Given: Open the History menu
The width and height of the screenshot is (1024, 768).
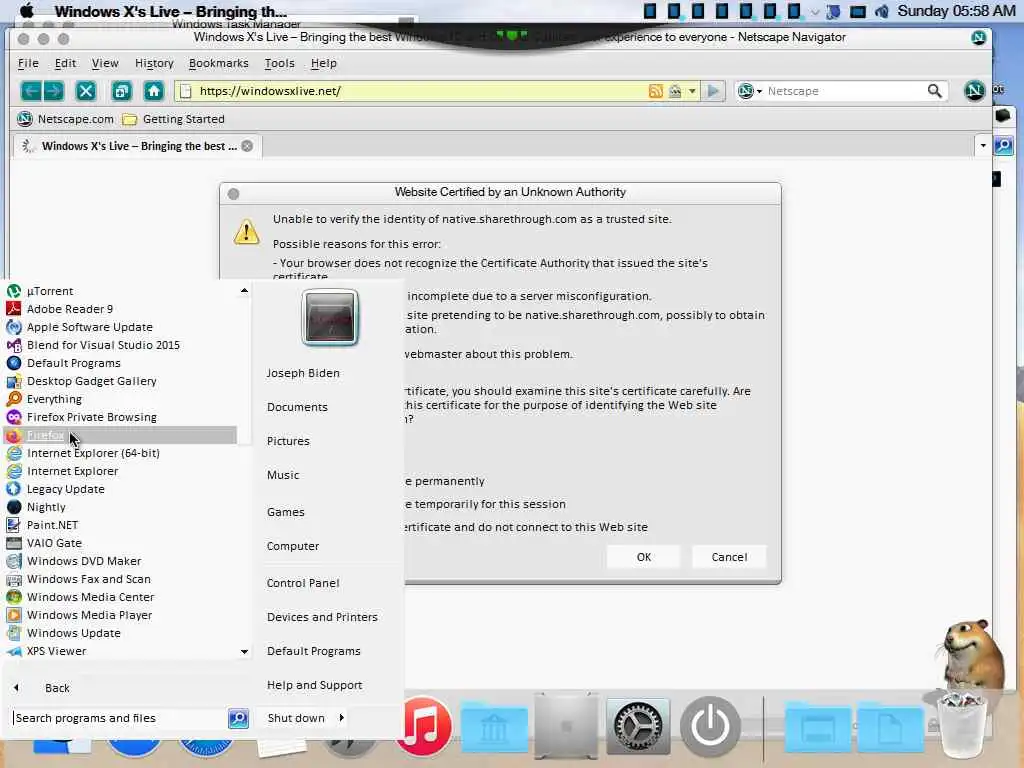Looking at the screenshot, I should pyautogui.click(x=154, y=63).
